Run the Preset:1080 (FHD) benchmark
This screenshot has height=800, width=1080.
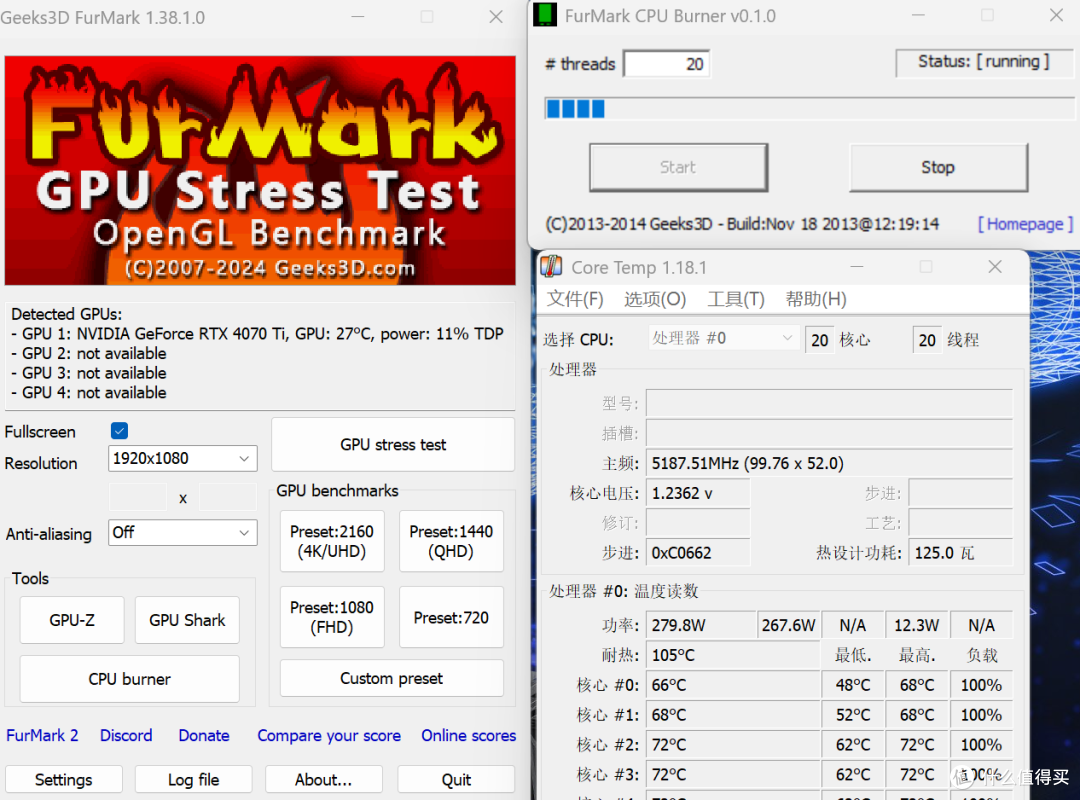click(x=332, y=617)
